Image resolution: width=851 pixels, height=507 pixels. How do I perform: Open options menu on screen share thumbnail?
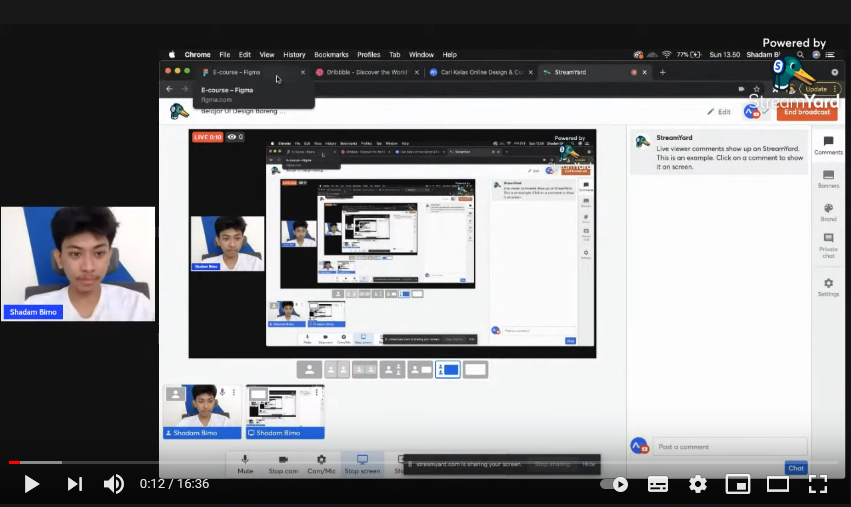tap(317, 392)
